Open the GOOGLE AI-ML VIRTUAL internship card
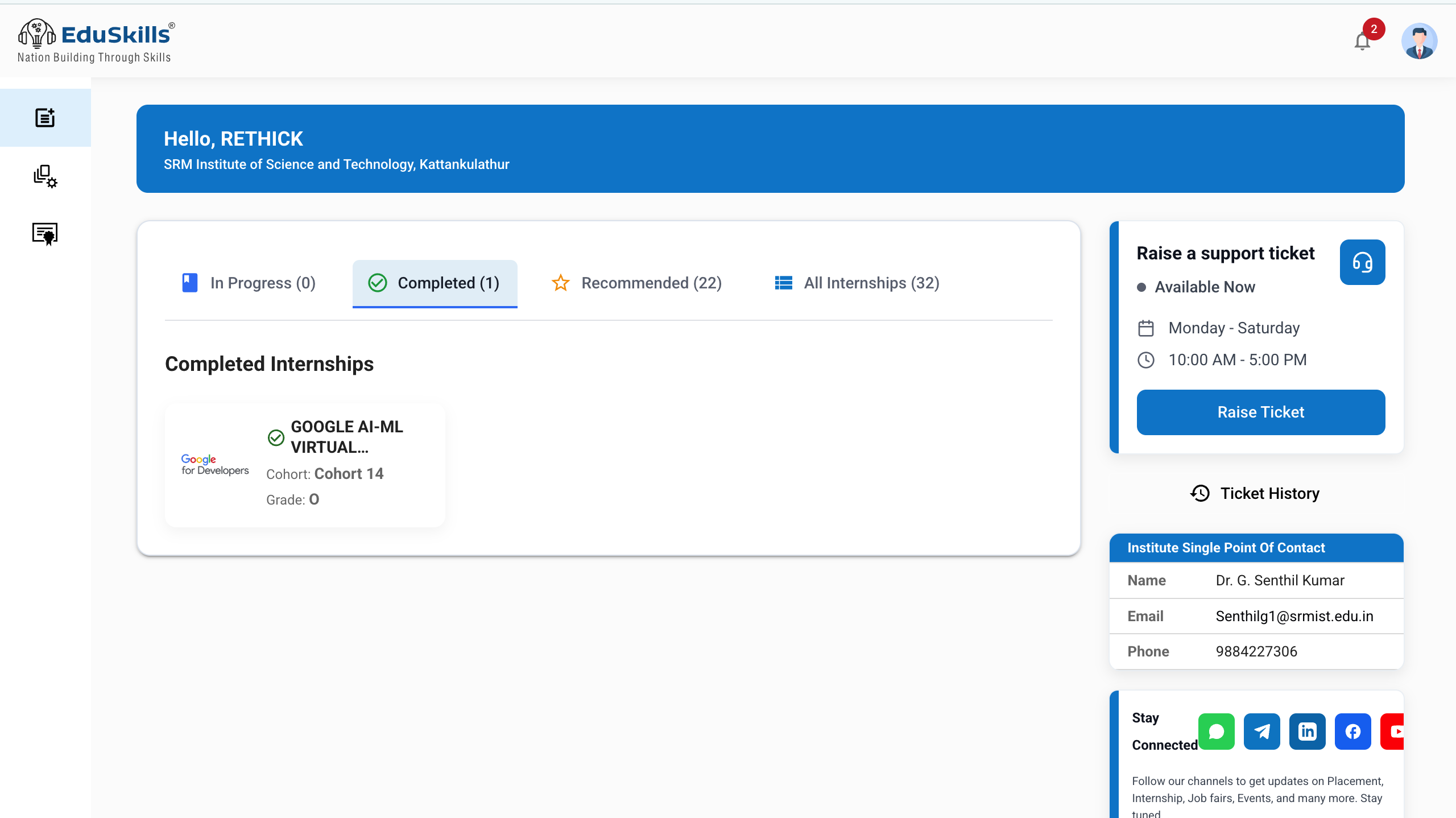The image size is (1456, 818). pos(305,464)
